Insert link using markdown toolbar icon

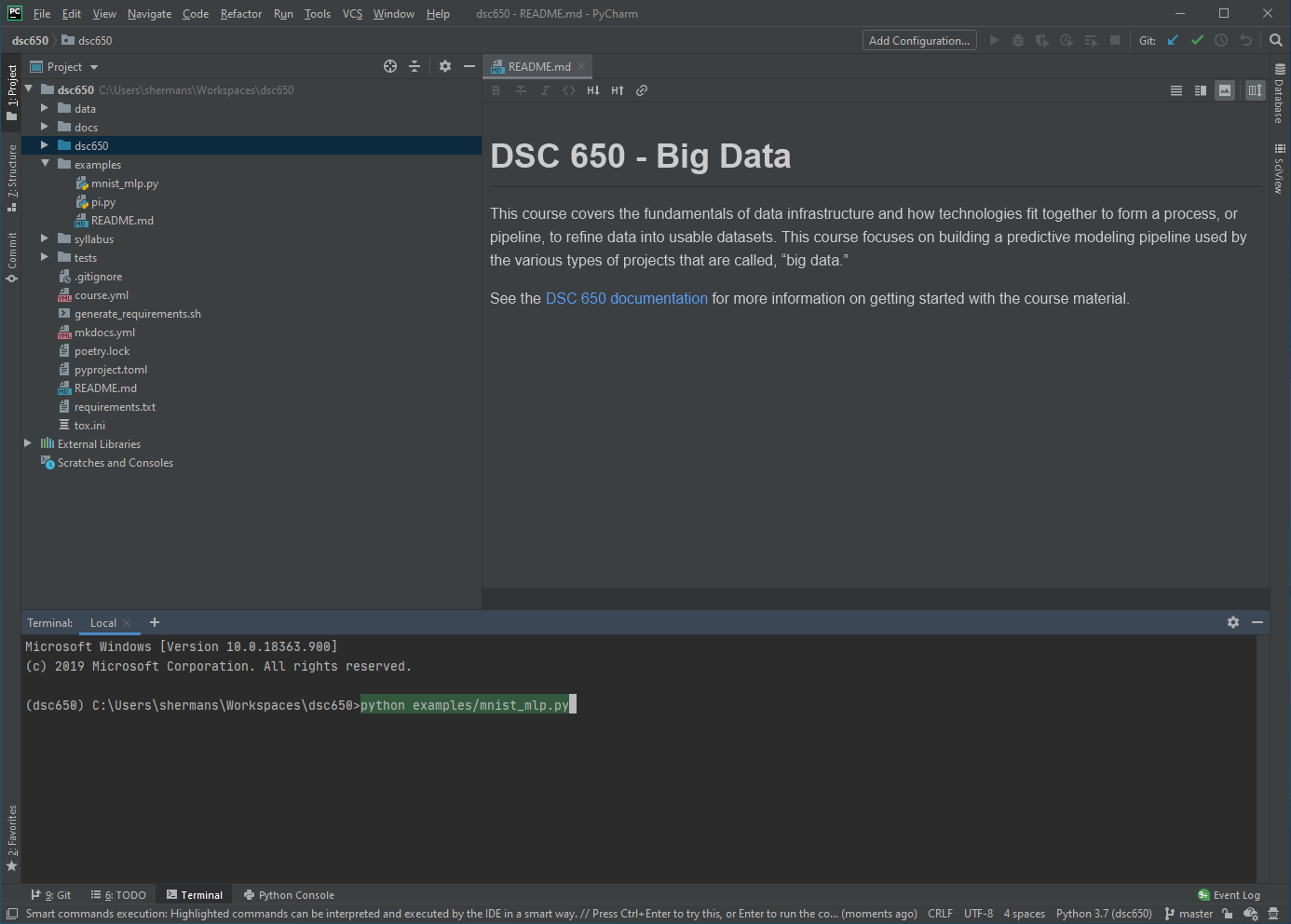(642, 90)
